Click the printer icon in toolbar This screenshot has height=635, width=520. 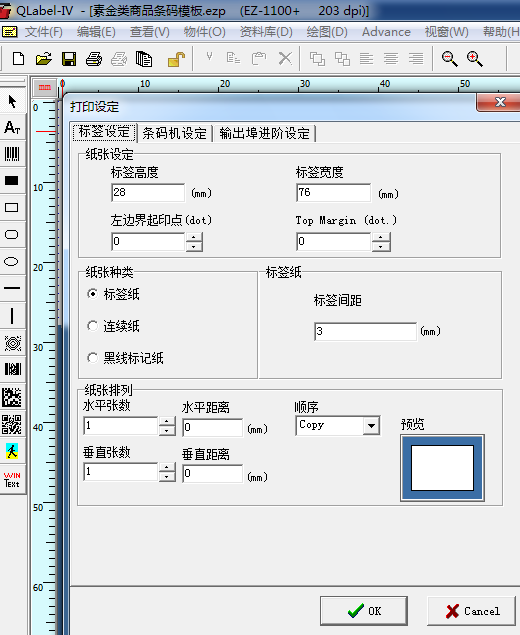(x=94, y=59)
